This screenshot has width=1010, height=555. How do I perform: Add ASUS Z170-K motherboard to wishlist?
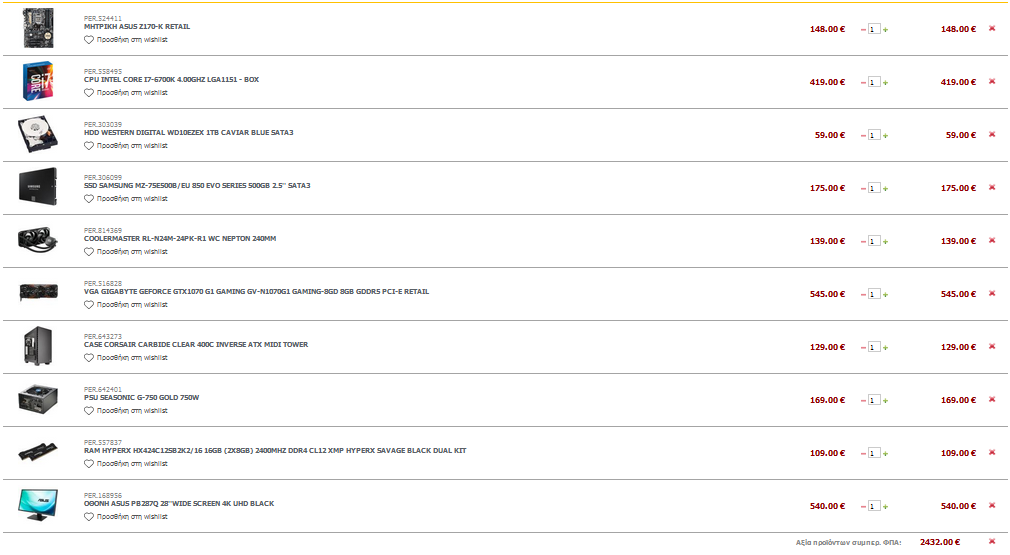(x=126, y=40)
